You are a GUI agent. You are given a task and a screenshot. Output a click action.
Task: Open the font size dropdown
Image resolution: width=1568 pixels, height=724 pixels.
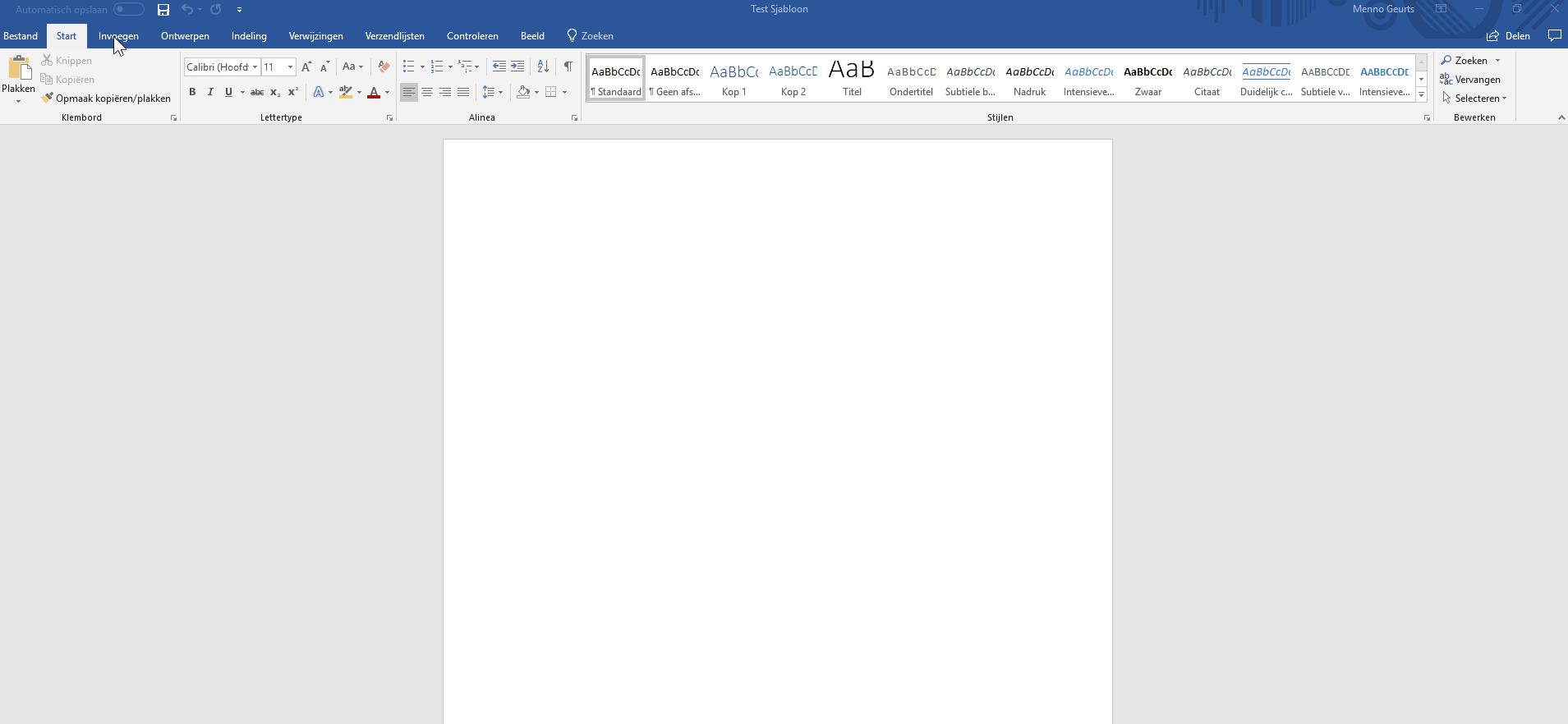coord(290,66)
